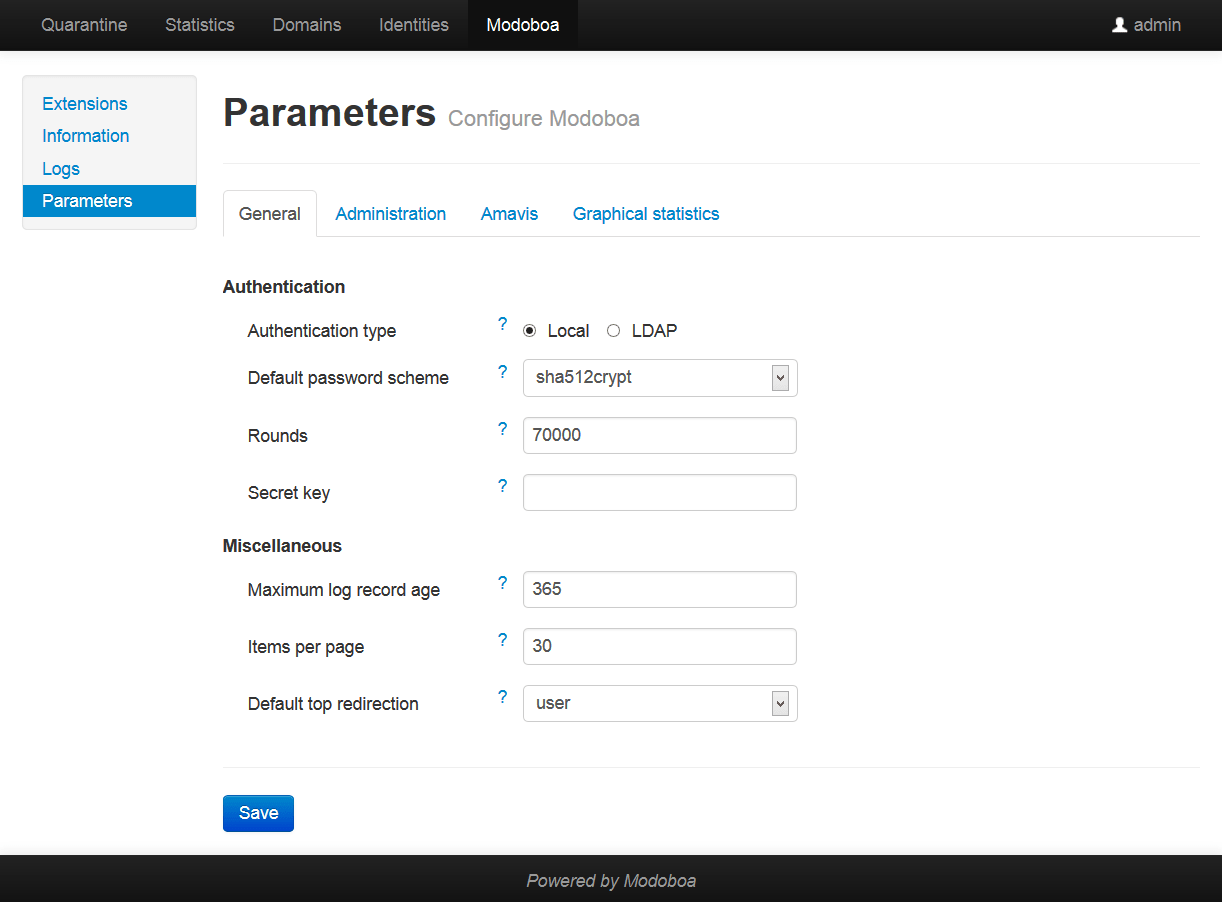The height and width of the screenshot is (902, 1222).
Task: Open help tooltip for Secret key
Action: tap(502, 486)
